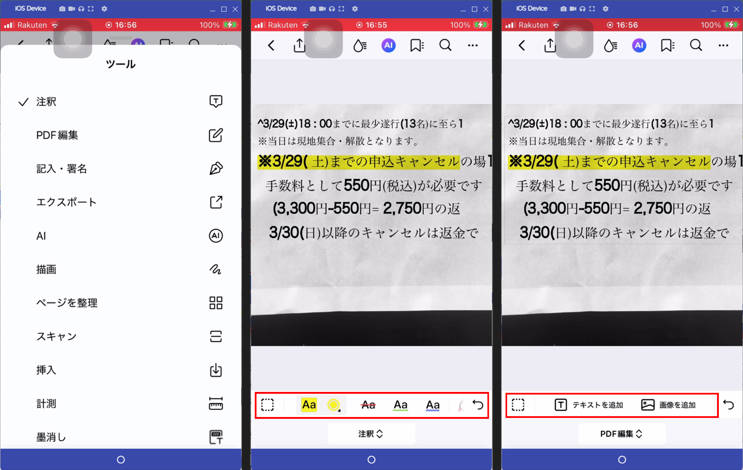This screenshot has width=743, height=470.
Task: Open the purple AI assistant in the middle window
Action: [x=389, y=45]
